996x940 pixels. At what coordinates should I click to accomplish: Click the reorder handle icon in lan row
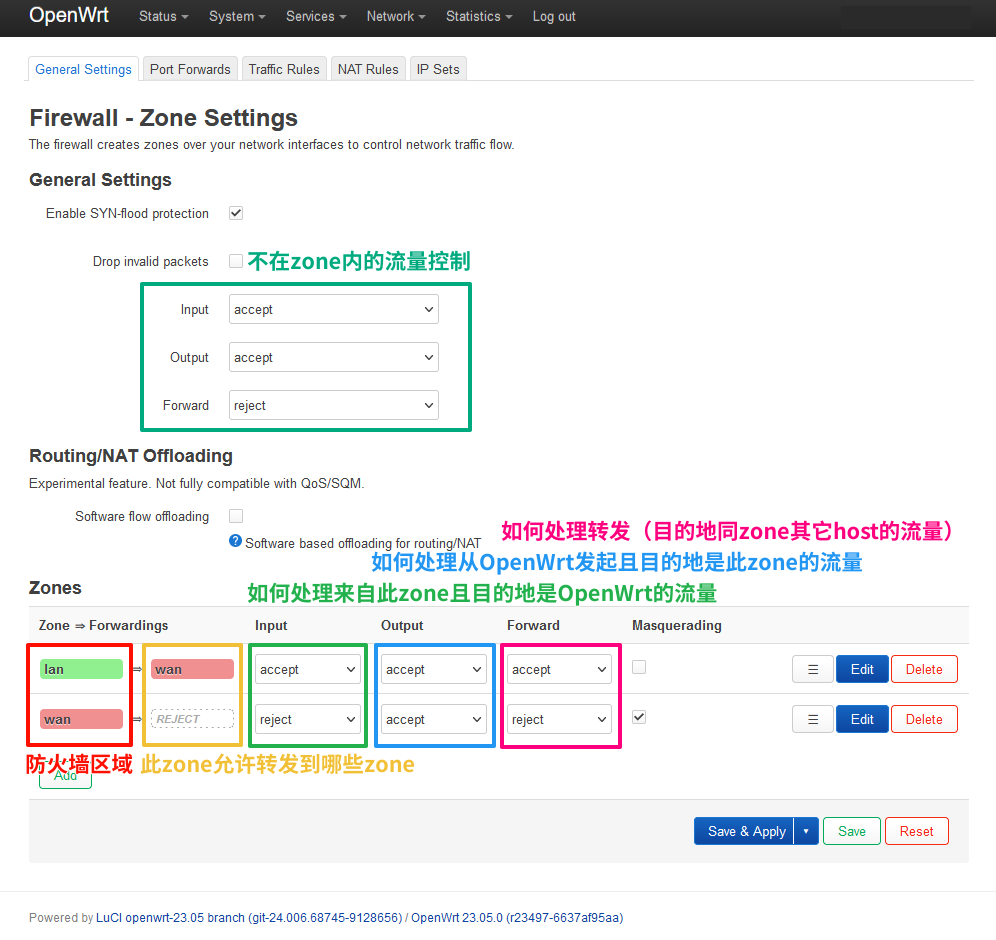pyautogui.click(x=813, y=669)
